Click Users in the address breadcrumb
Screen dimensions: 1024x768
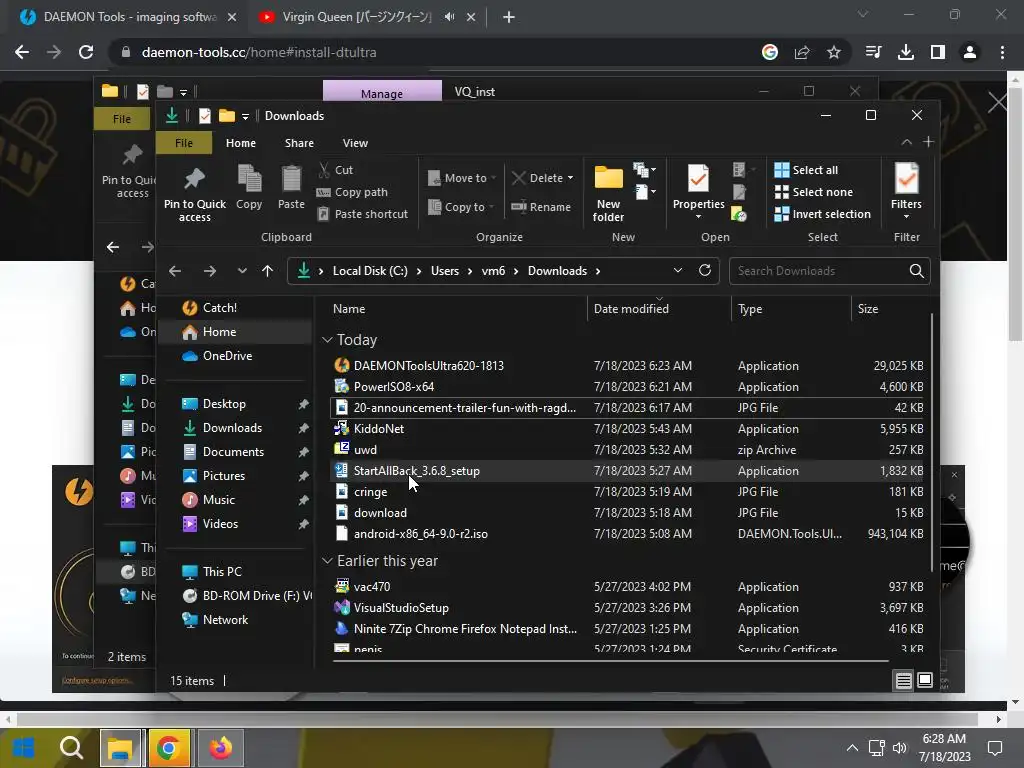(x=445, y=271)
